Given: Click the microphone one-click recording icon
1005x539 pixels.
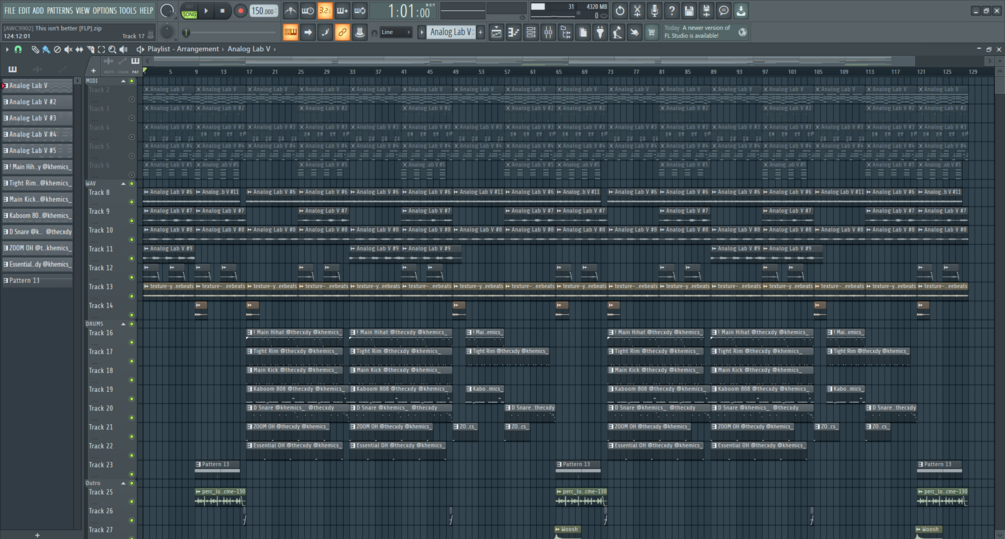Looking at the screenshot, I should (654, 11).
